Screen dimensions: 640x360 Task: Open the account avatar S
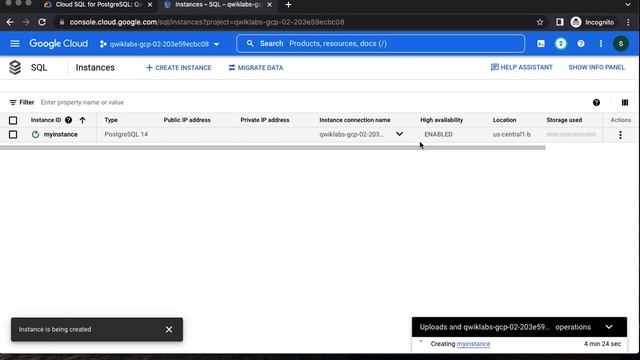point(621,44)
